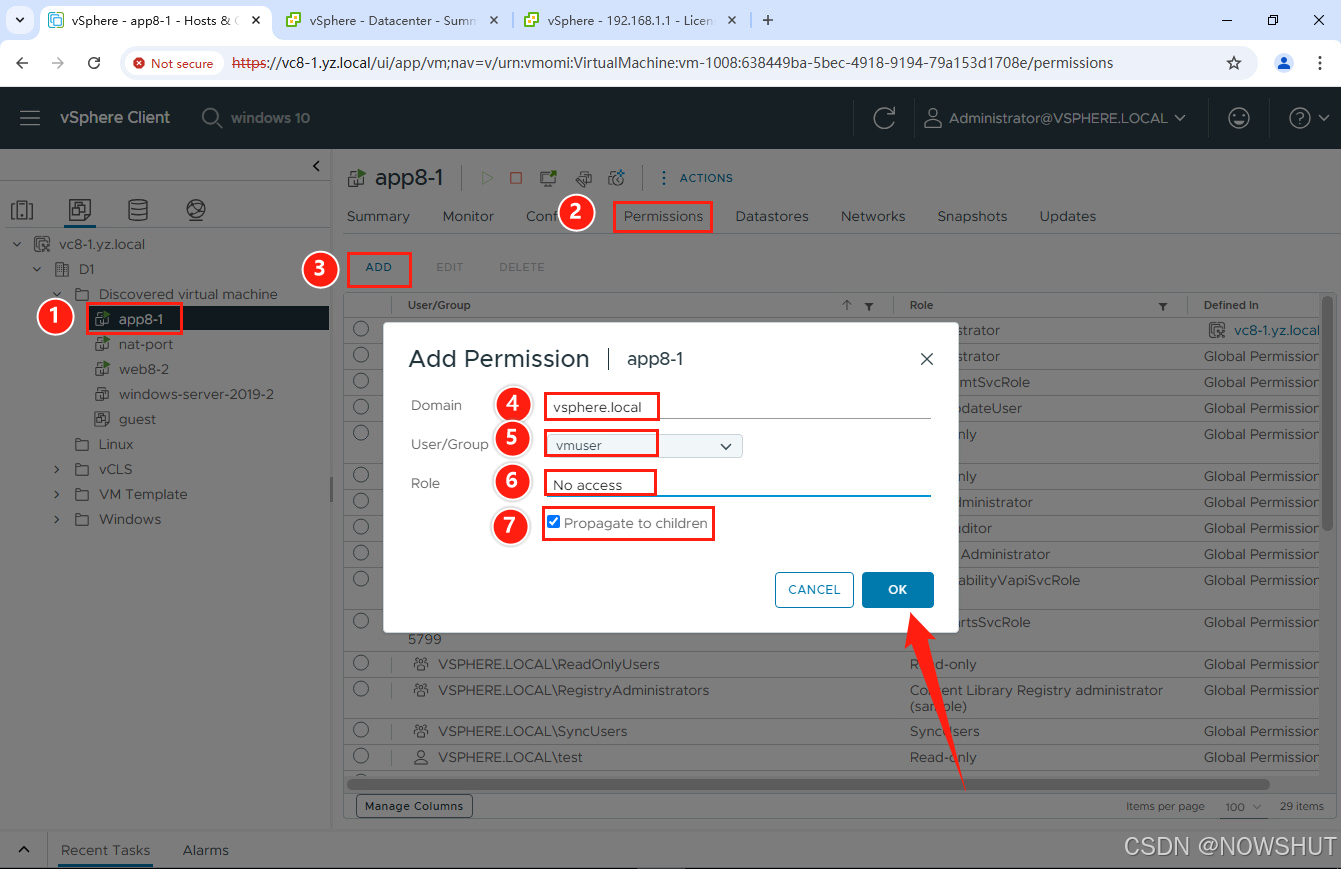
Task: Collapse the D1 datacenter node
Action: click(37, 269)
